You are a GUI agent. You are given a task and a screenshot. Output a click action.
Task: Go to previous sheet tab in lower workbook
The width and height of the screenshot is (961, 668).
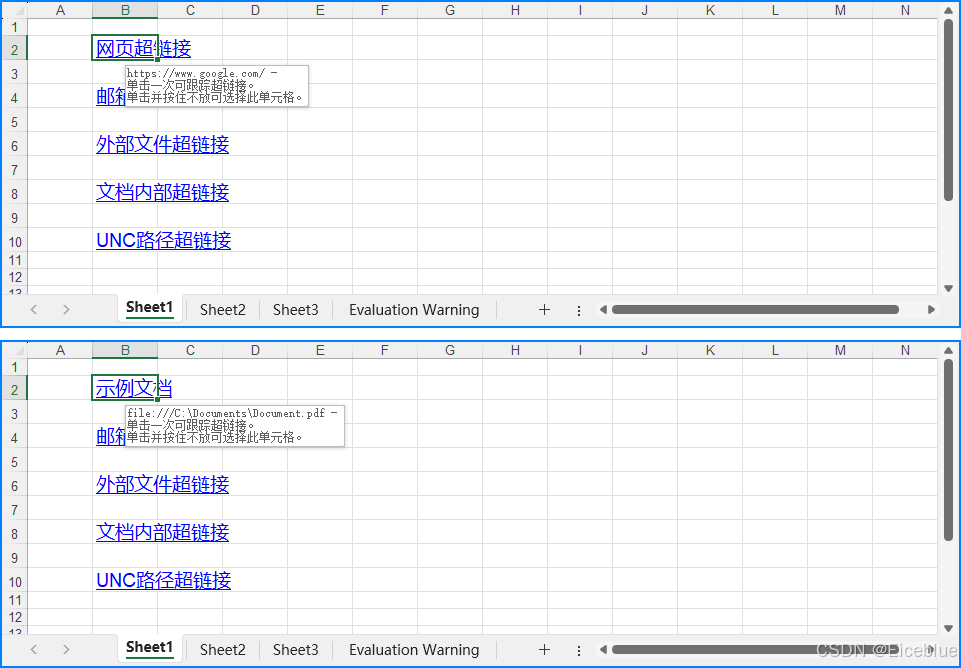coord(34,650)
